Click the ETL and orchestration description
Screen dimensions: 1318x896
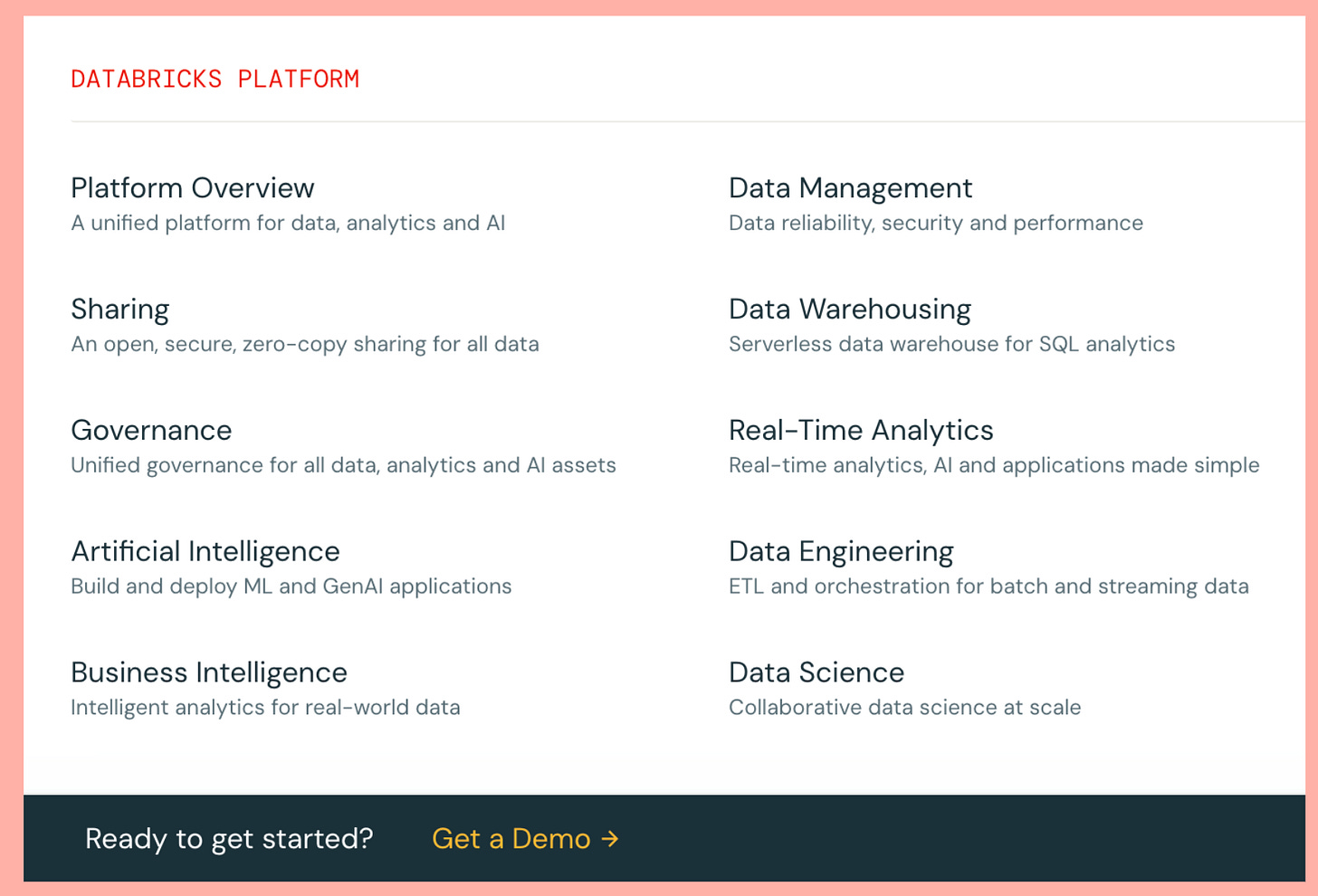tap(988, 586)
